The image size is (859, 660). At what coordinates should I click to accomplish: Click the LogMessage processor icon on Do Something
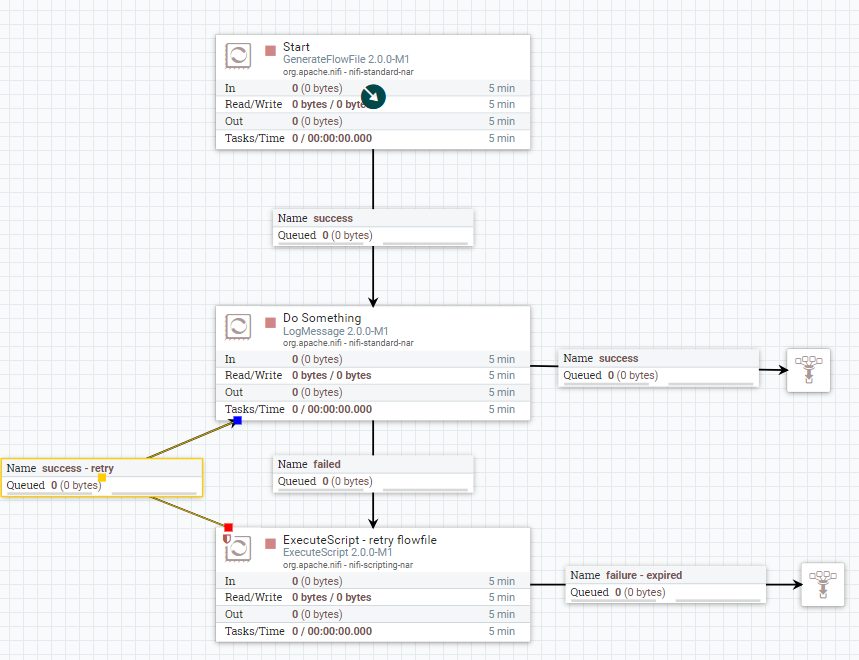[238, 326]
